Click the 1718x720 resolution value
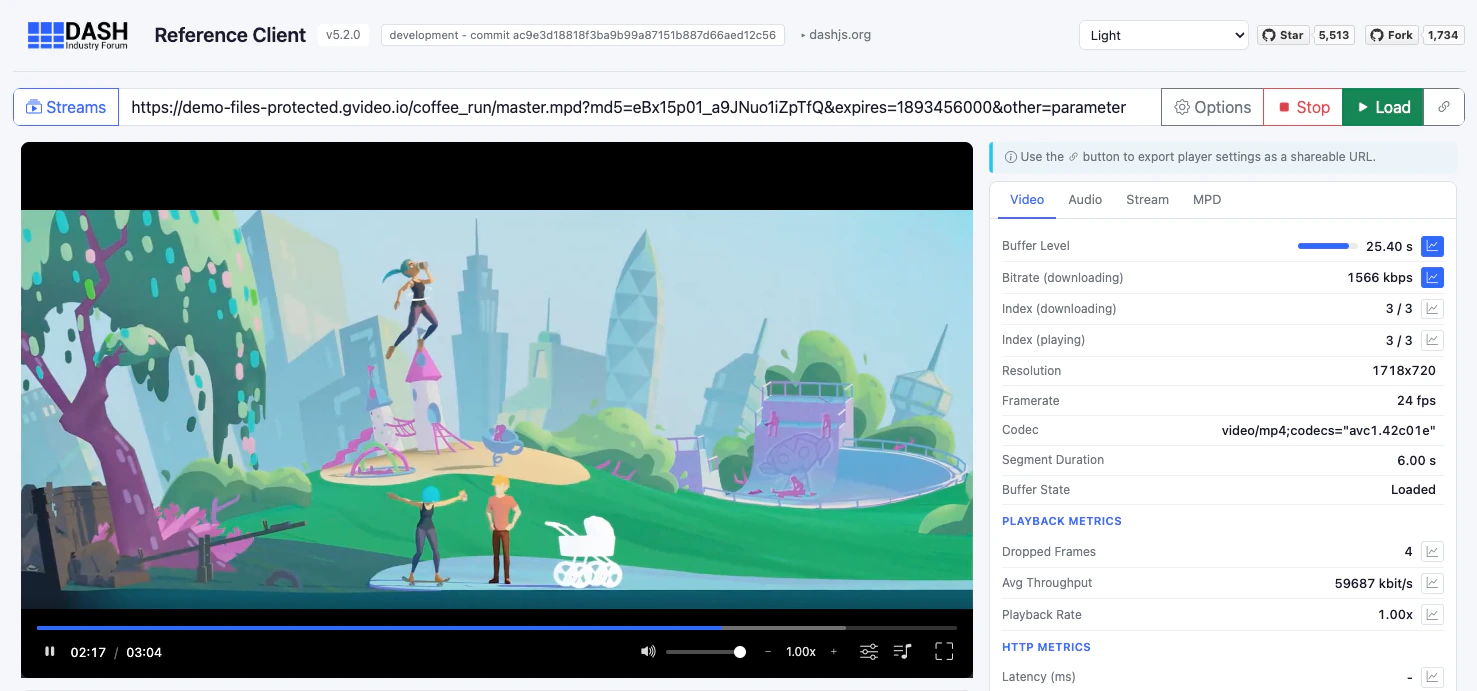The width and height of the screenshot is (1477, 691). (1404, 371)
